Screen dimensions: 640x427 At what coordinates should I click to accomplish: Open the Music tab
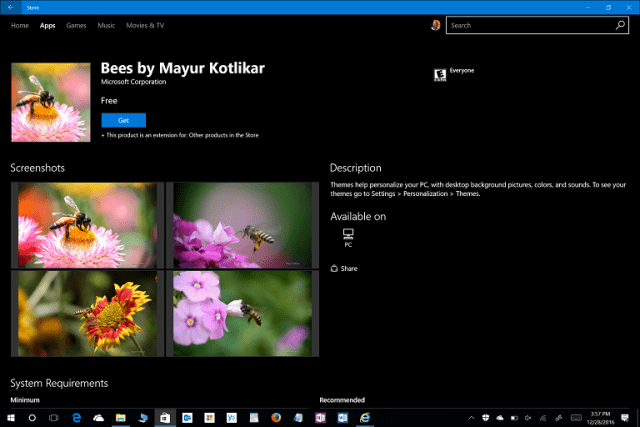click(106, 25)
